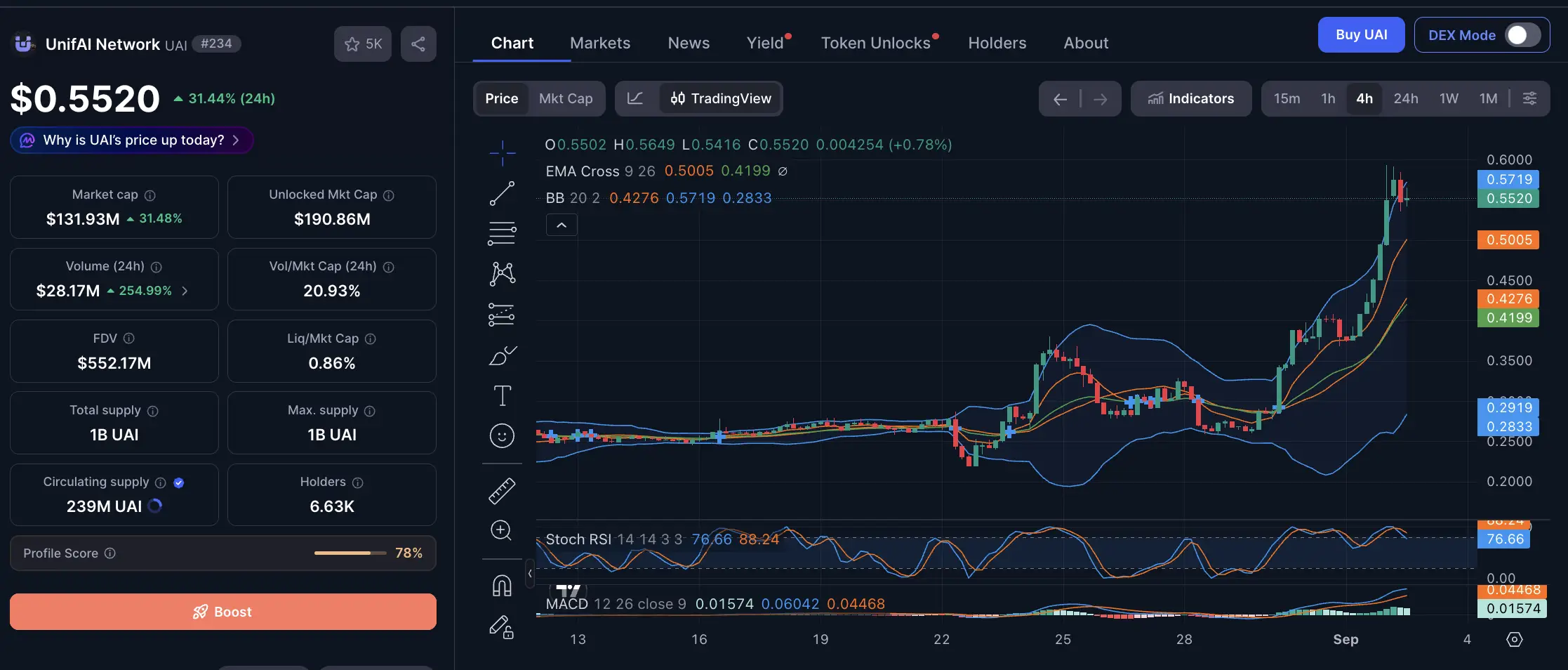Click the MACD indicator legend

tap(715, 604)
